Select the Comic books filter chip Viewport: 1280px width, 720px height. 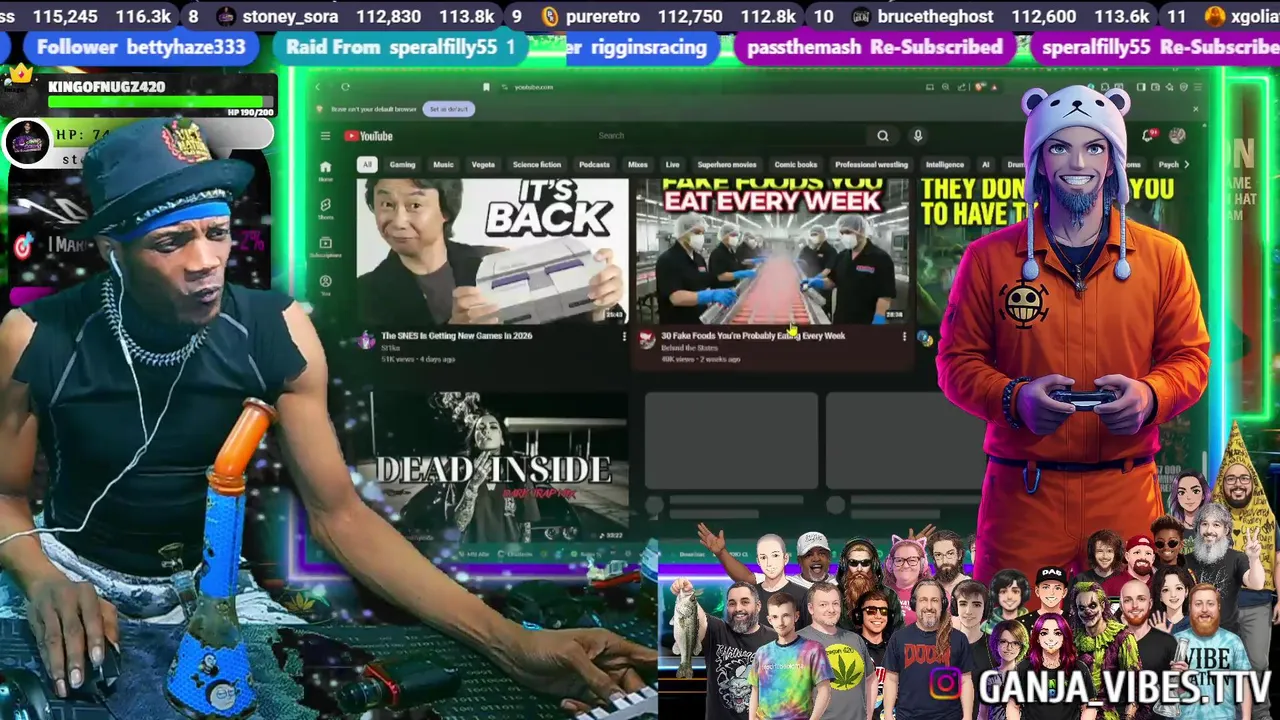(x=796, y=164)
